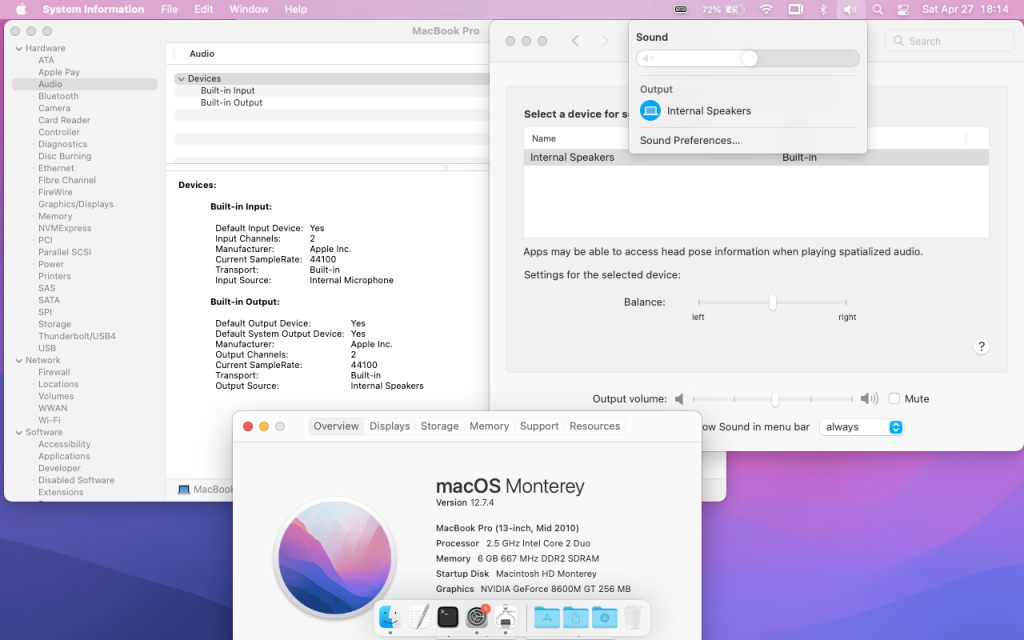Click the Wi-Fi menu bar icon

click(766, 9)
